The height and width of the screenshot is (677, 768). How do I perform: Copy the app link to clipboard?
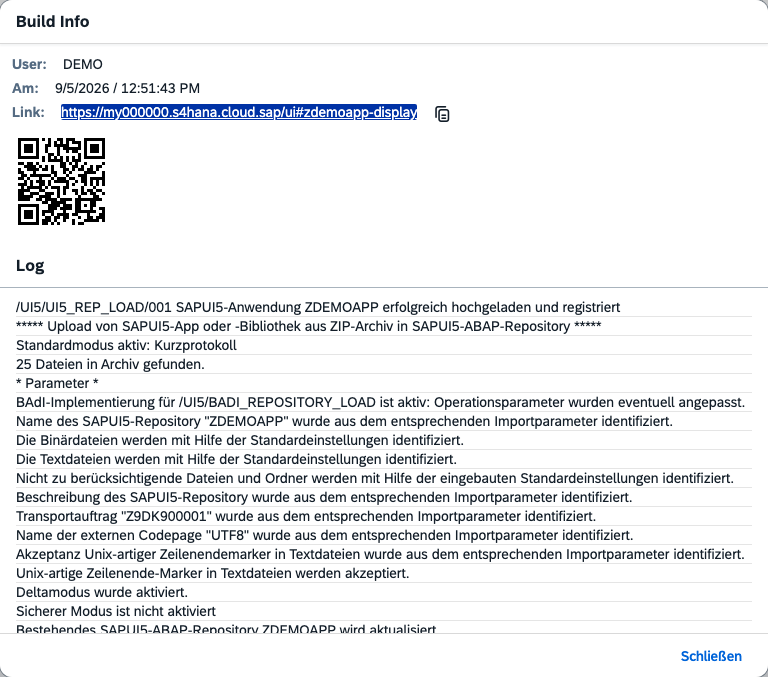click(442, 114)
